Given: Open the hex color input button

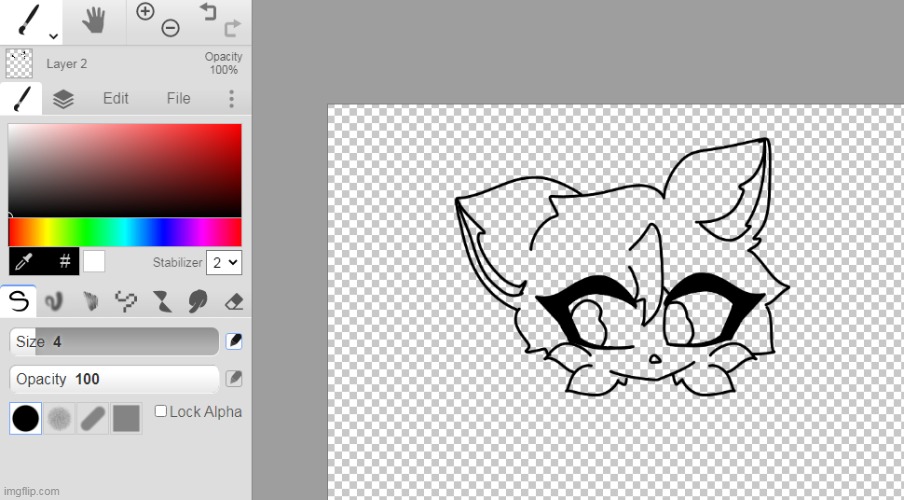Looking at the screenshot, I should tap(65, 262).
